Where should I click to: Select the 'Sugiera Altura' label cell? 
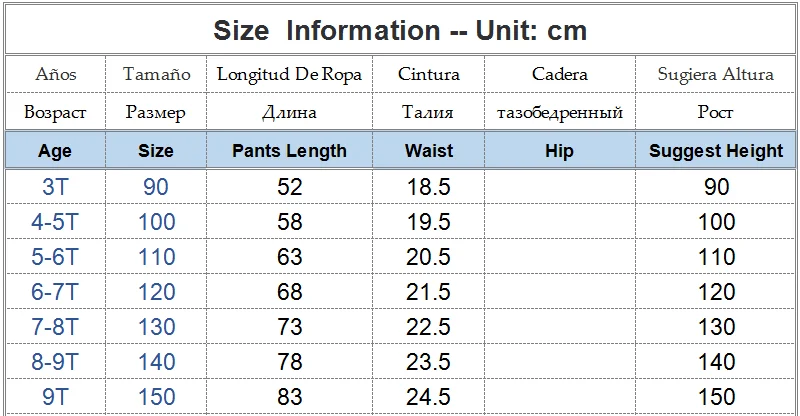pyautogui.click(x=715, y=75)
